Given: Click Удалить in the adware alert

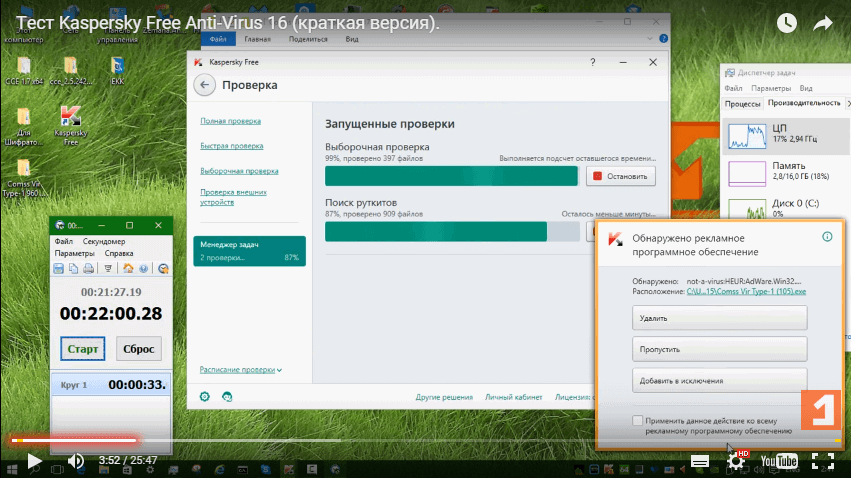Looking at the screenshot, I should tap(720, 318).
